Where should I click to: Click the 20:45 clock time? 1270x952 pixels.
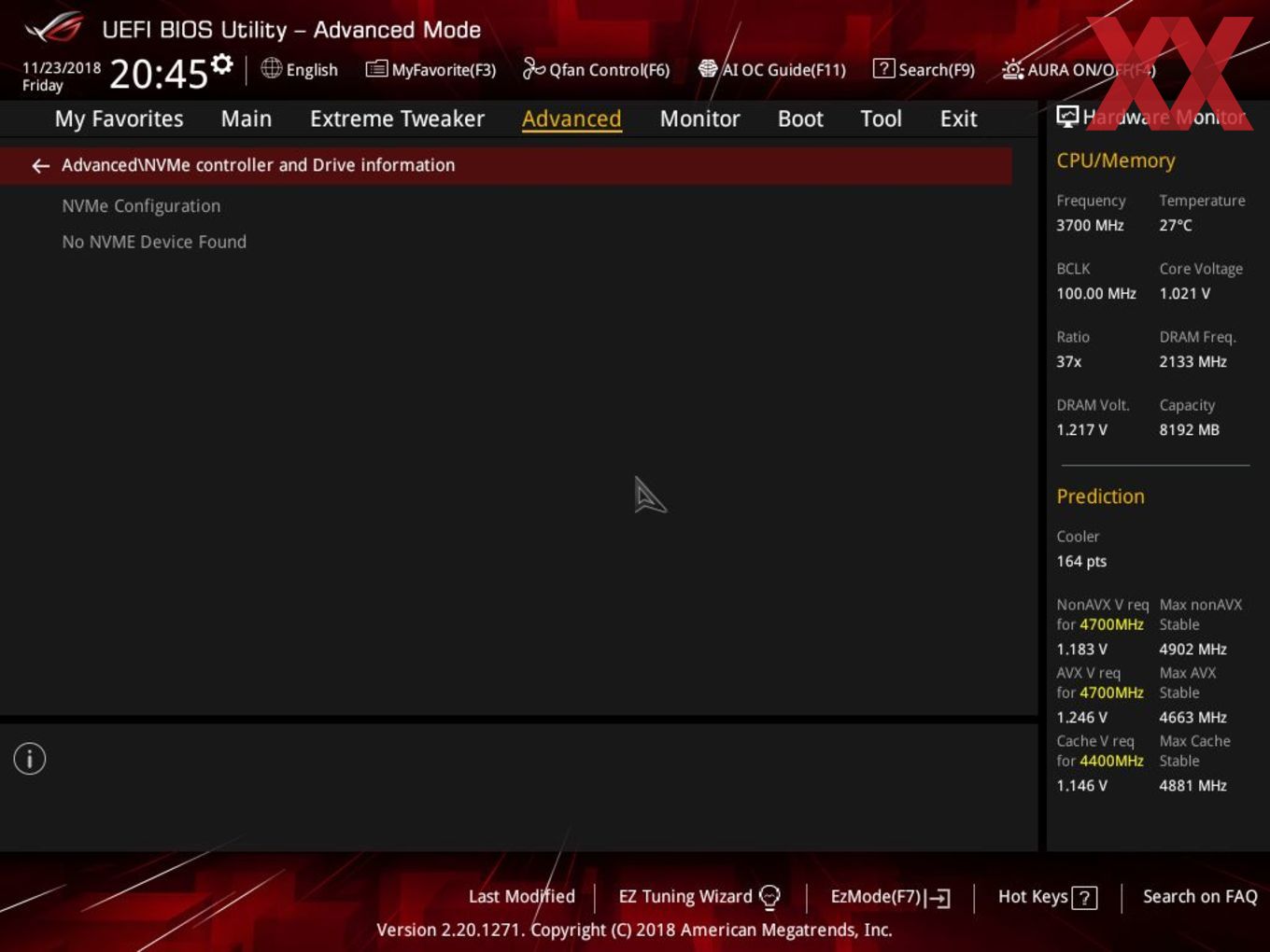[158, 74]
